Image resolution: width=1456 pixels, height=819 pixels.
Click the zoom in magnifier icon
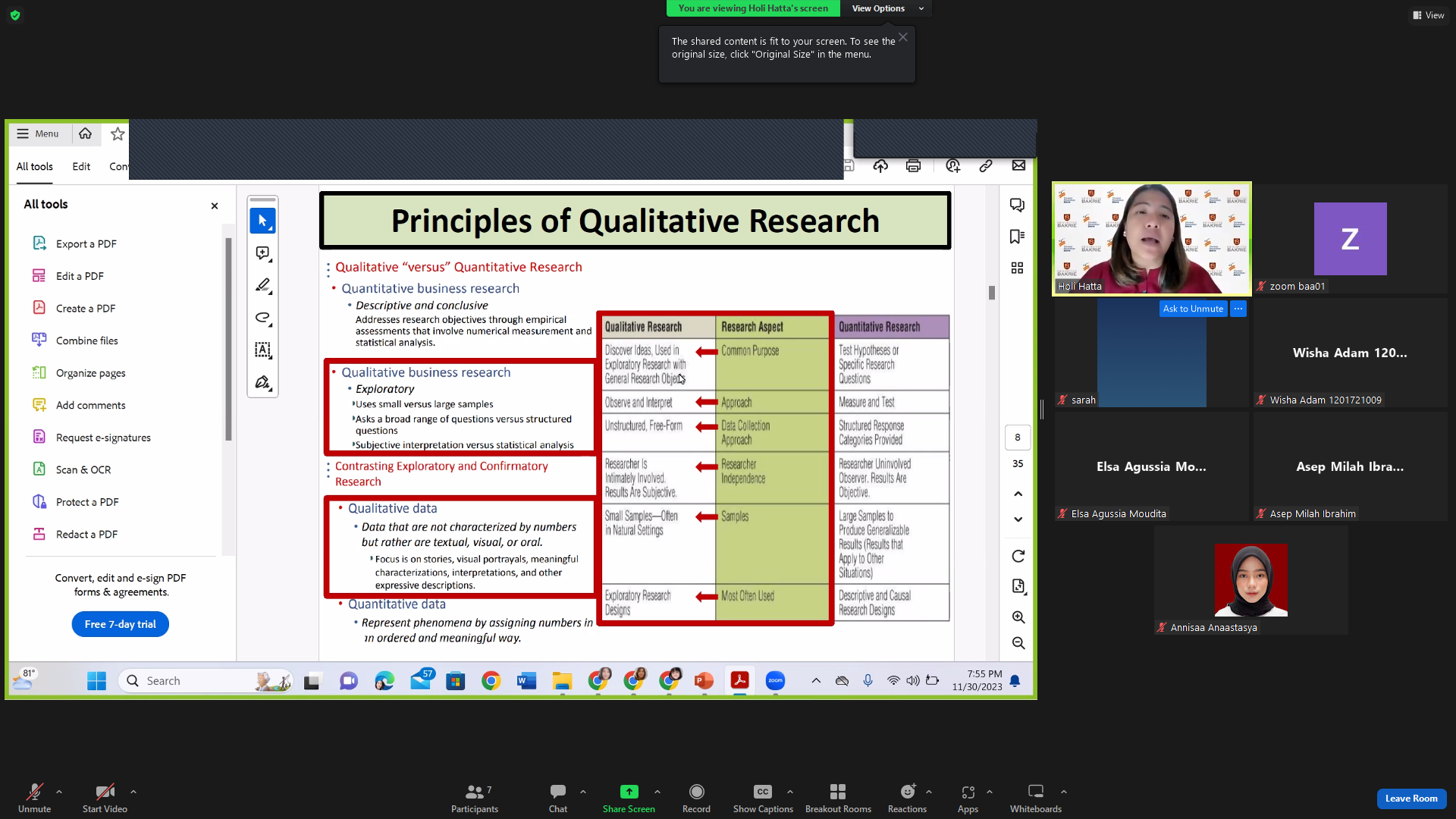[1018, 617]
